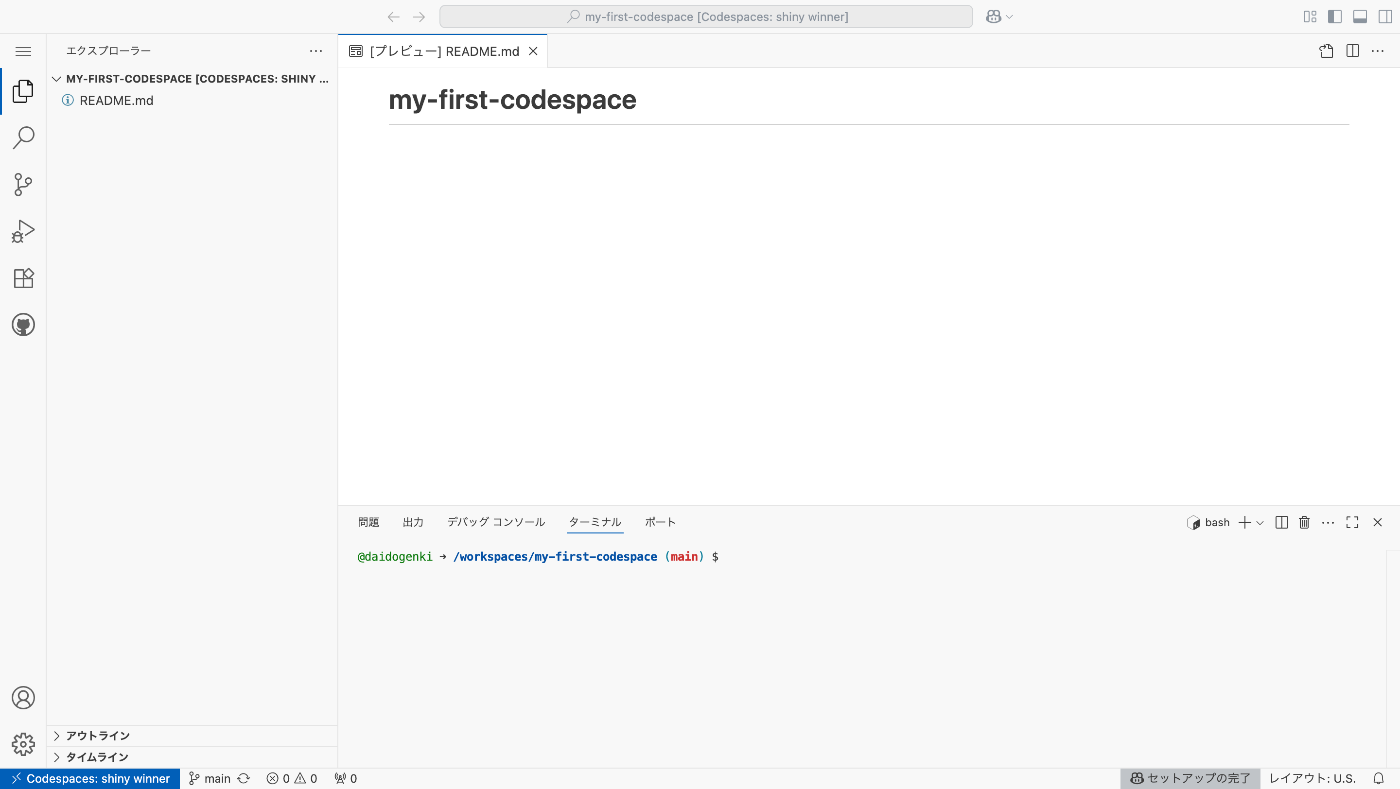Image resolution: width=1400 pixels, height=789 pixels.
Task: Open the Manage gear settings icon
Action: click(23, 745)
